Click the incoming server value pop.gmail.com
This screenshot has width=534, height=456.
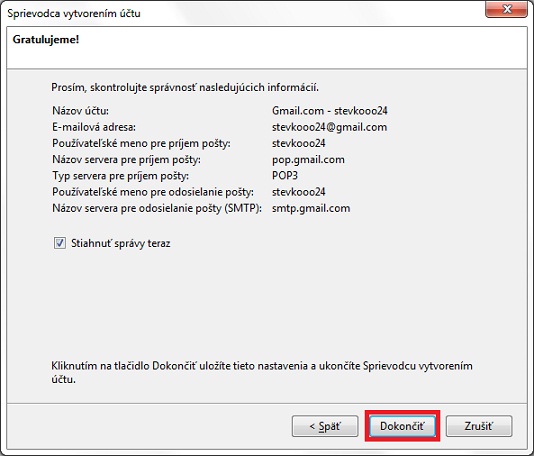(308, 160)
